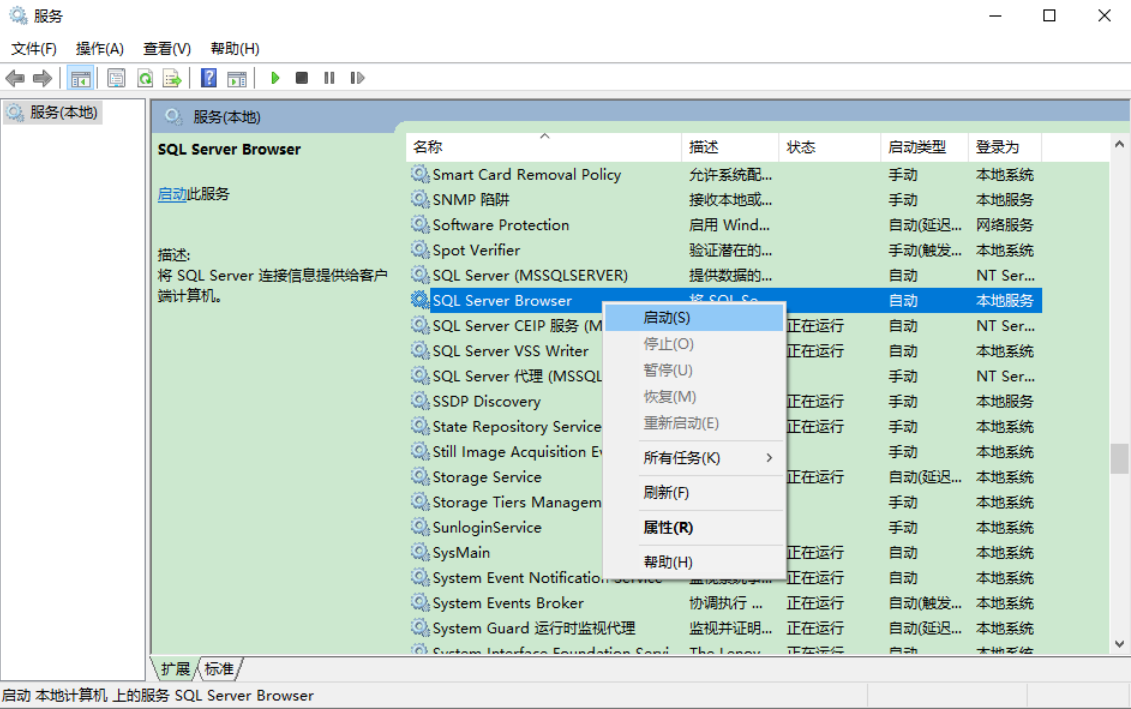Image resolution: width=1131 pixels, height=709 pixels.
Task: Click the Restart service toolbar icon
Action: (x=357, y=78)
